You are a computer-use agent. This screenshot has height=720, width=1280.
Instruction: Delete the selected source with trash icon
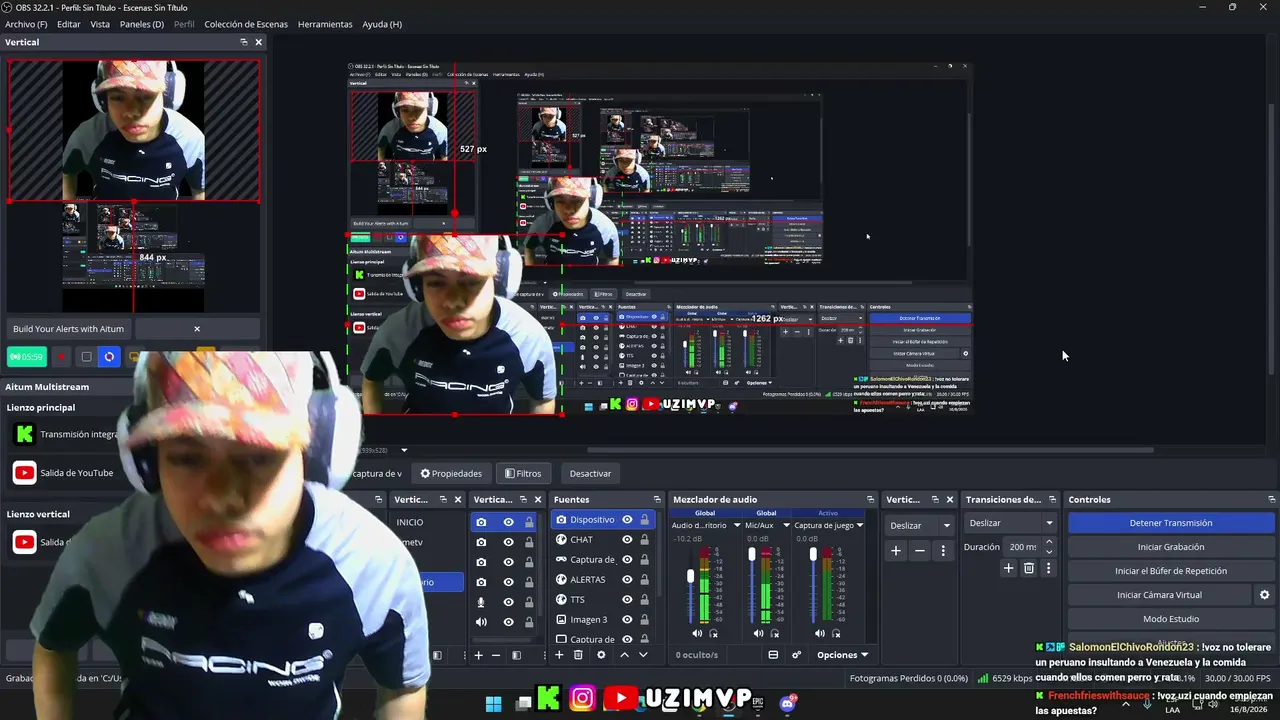tap(578, 655)
